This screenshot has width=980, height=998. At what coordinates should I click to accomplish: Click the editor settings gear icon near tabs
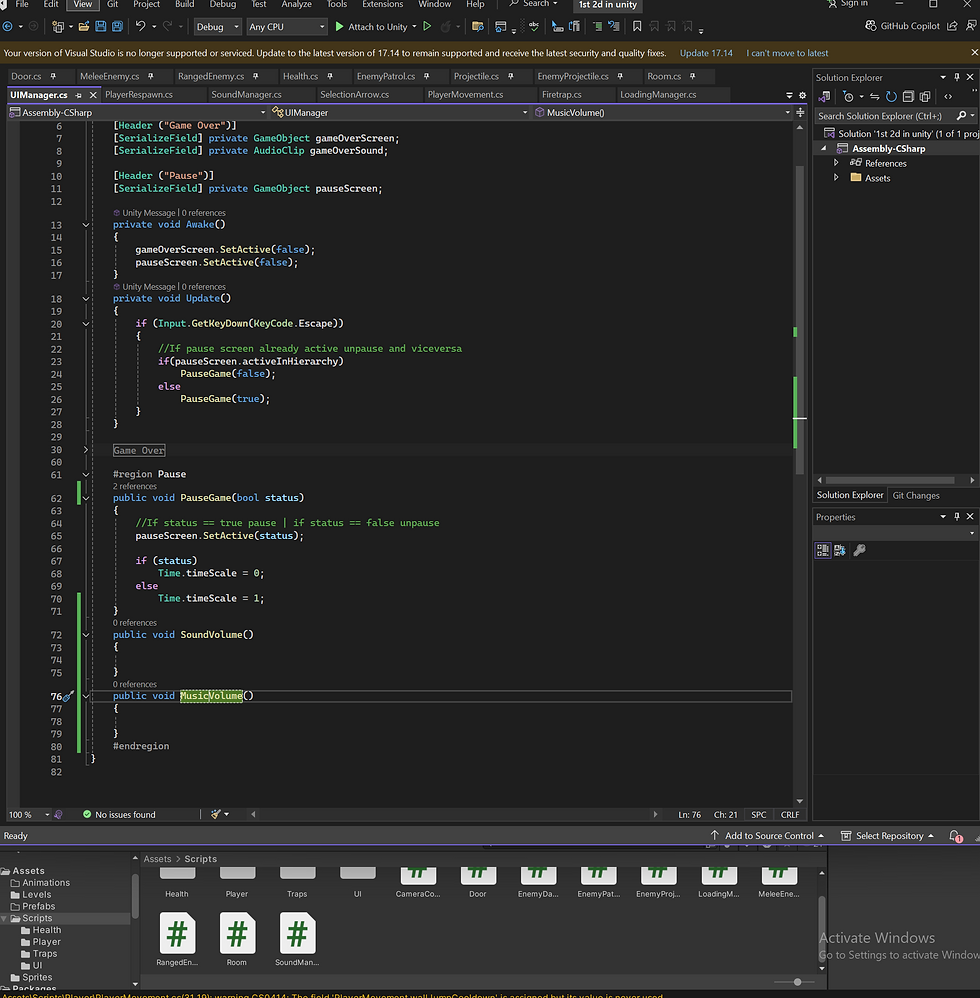coord(802,95)
